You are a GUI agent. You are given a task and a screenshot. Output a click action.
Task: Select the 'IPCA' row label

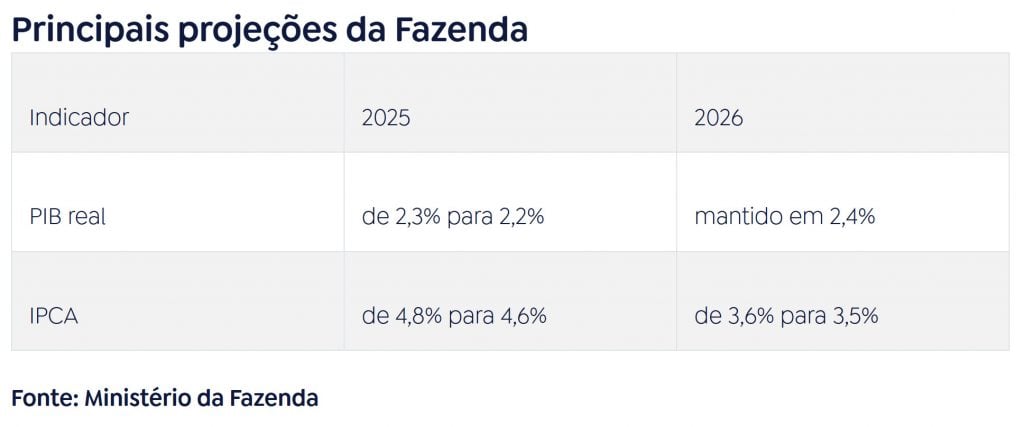[54, 316]
